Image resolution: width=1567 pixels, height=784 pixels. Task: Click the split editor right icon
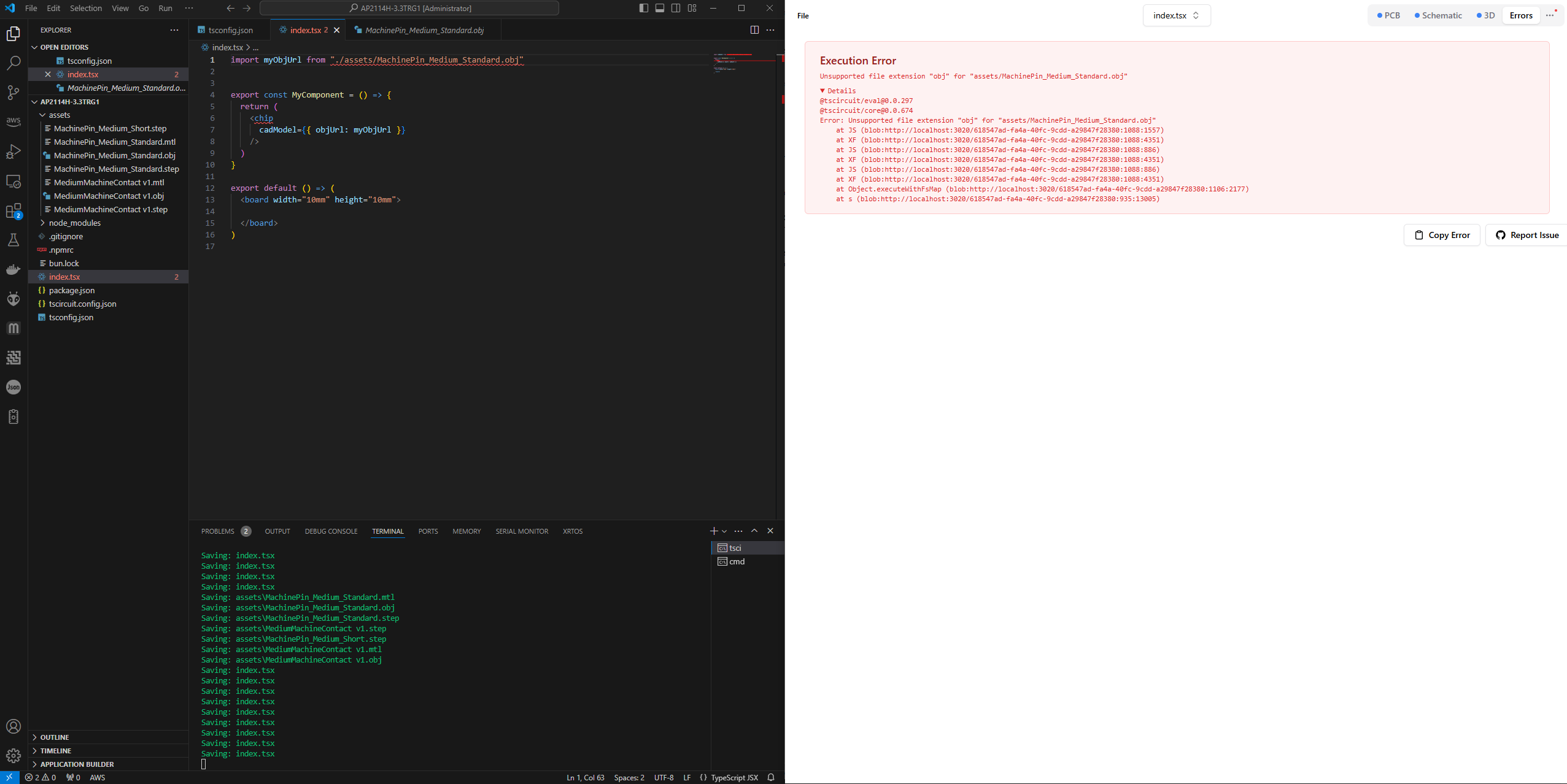point(754,30)
